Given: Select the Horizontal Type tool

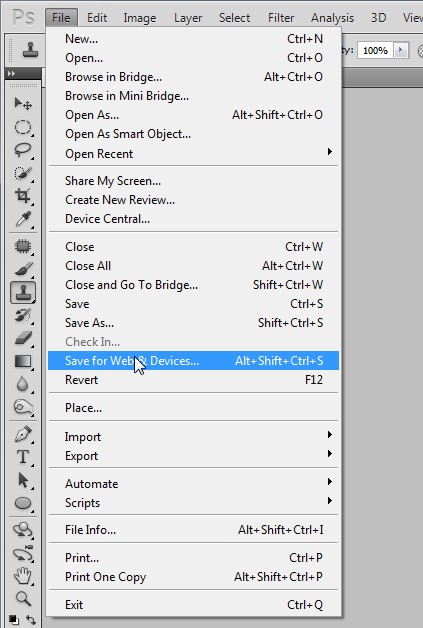Looking at the screenshot, I should 23,457.
